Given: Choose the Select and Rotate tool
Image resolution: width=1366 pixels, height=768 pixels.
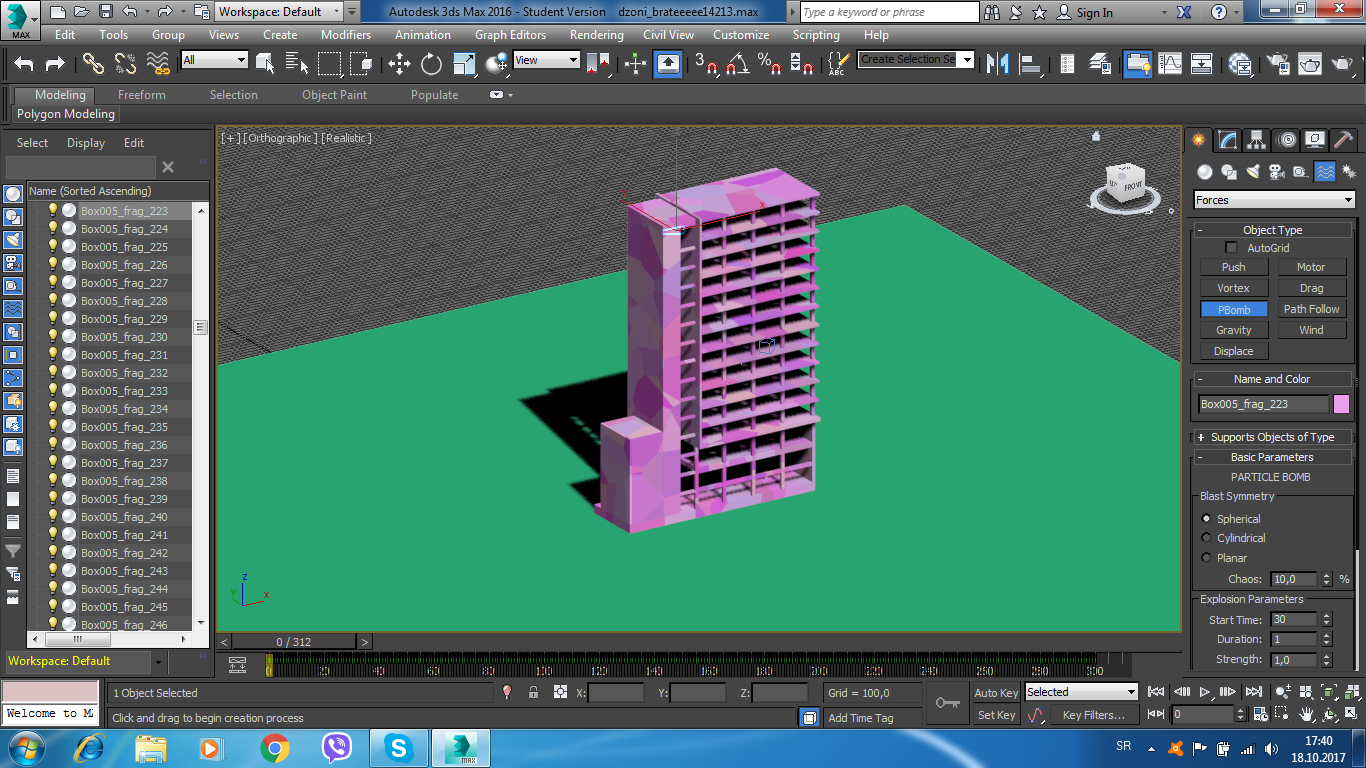Looking at the screenshot, I should (x=431, y=64).
